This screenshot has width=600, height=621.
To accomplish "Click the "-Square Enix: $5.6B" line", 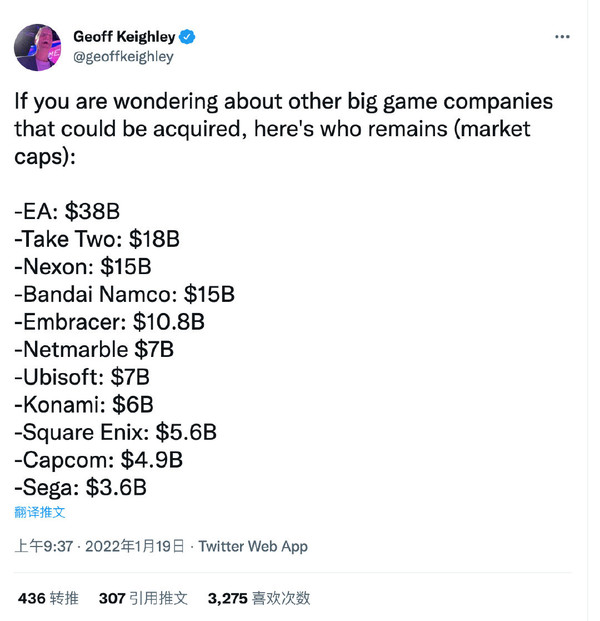I will coord(115,432).
